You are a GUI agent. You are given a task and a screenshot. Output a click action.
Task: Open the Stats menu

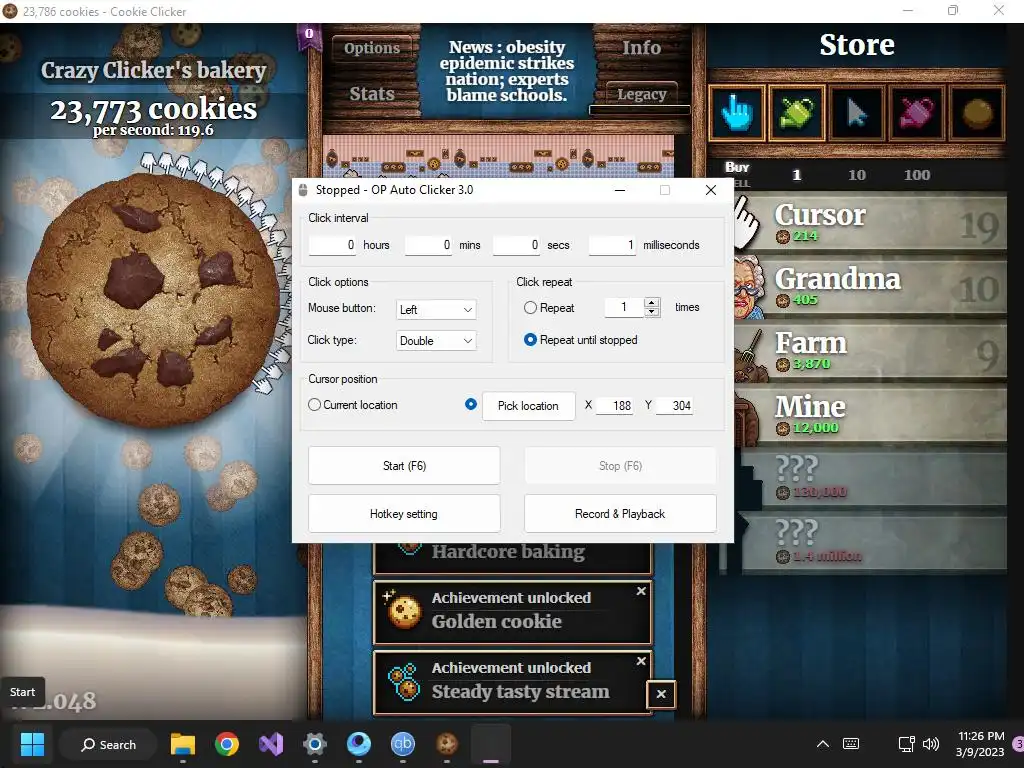(x=372, y=94)
